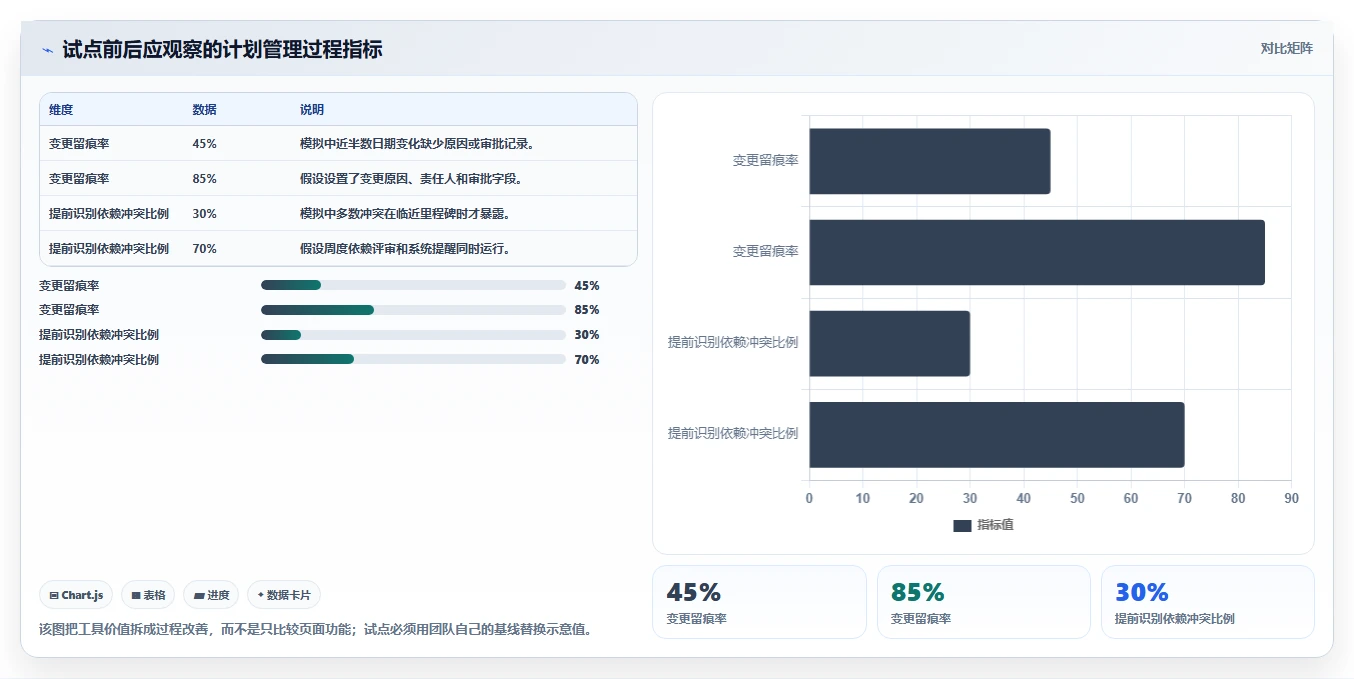Click the progress bar showing 70%
The image size is (1354, 679).
pyautogui.click(x=413, y=359)
